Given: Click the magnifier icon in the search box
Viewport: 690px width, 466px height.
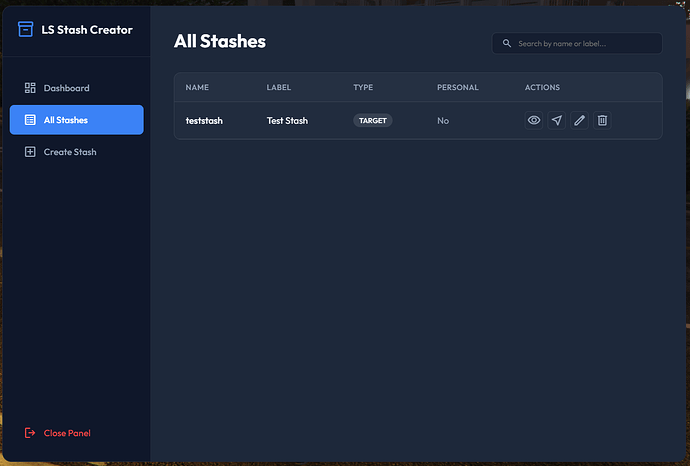Looking at the screenshot, I should coord(507,44).
